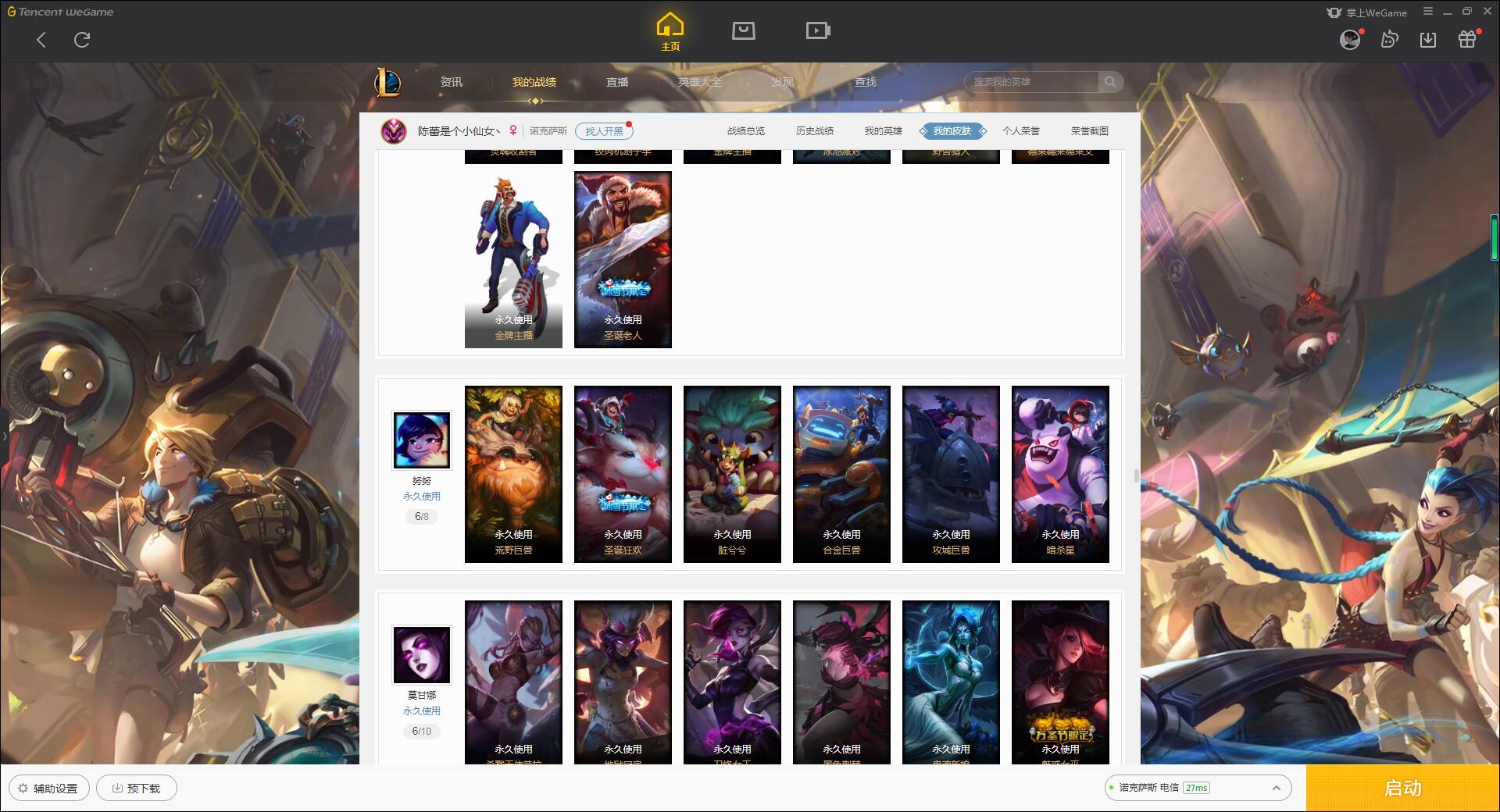Switch to the 查找 tab
This screenshot has height=812, width=1500.
coord(866,82)
